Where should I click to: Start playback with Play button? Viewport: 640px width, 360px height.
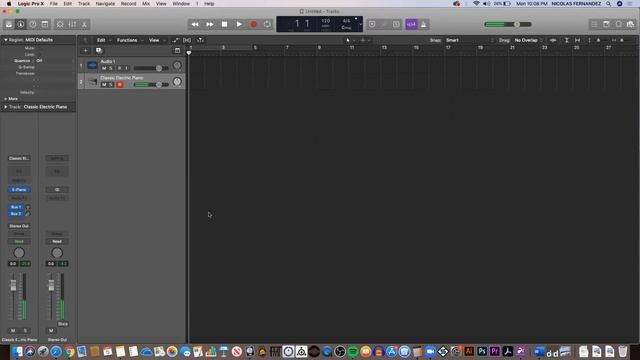coord(239,24)
